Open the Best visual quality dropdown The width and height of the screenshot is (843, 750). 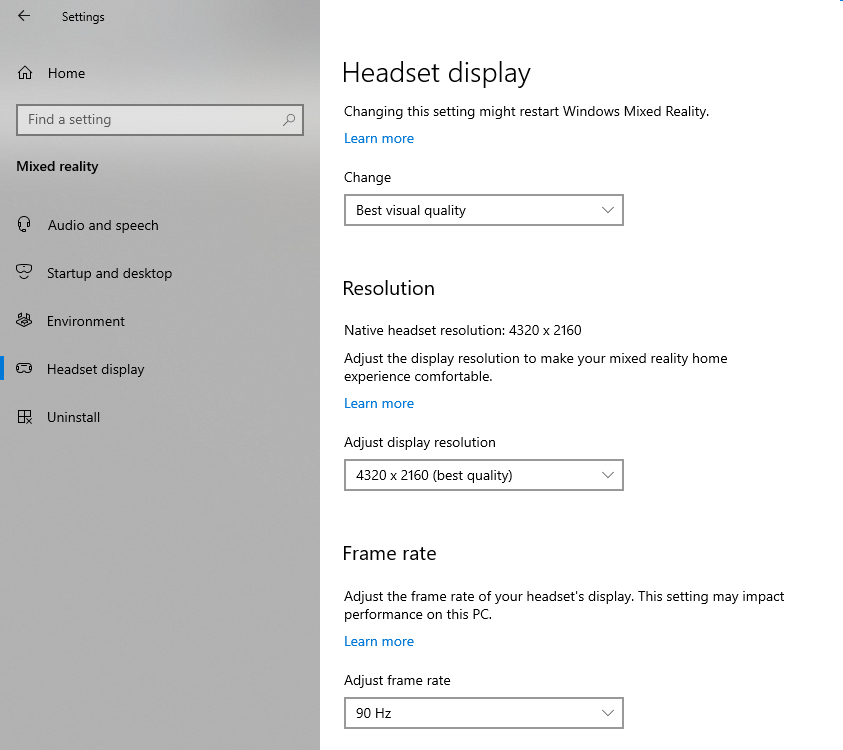pyautogui.click(x=483, y=210)
